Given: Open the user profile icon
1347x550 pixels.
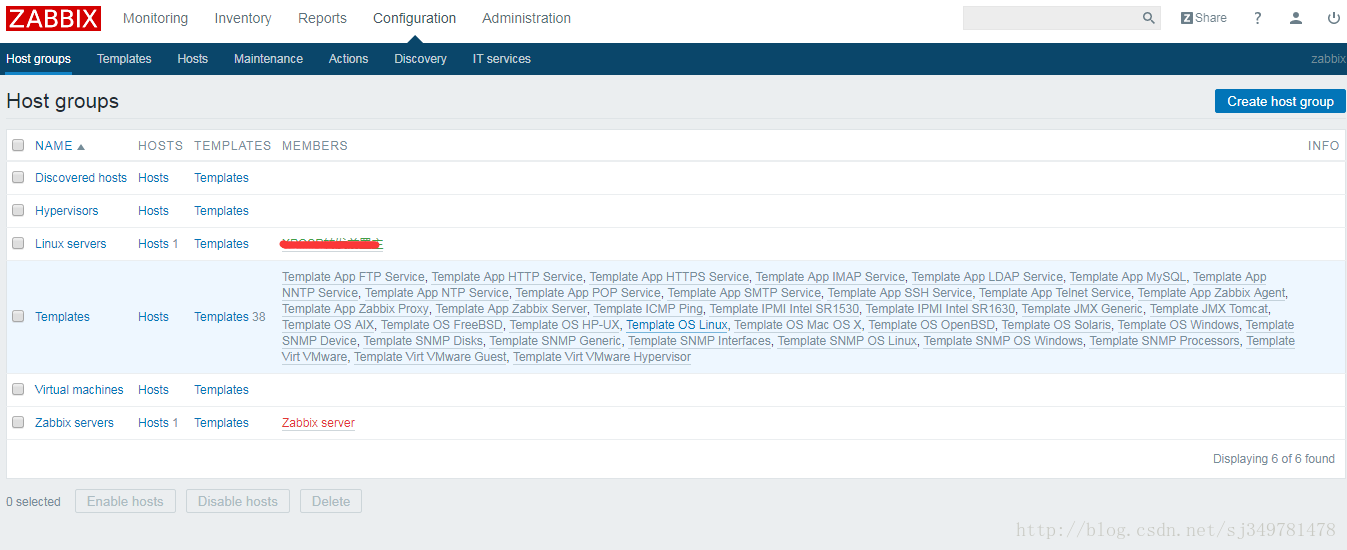Looking at the screenshot, I should (x=1296, y=18).
